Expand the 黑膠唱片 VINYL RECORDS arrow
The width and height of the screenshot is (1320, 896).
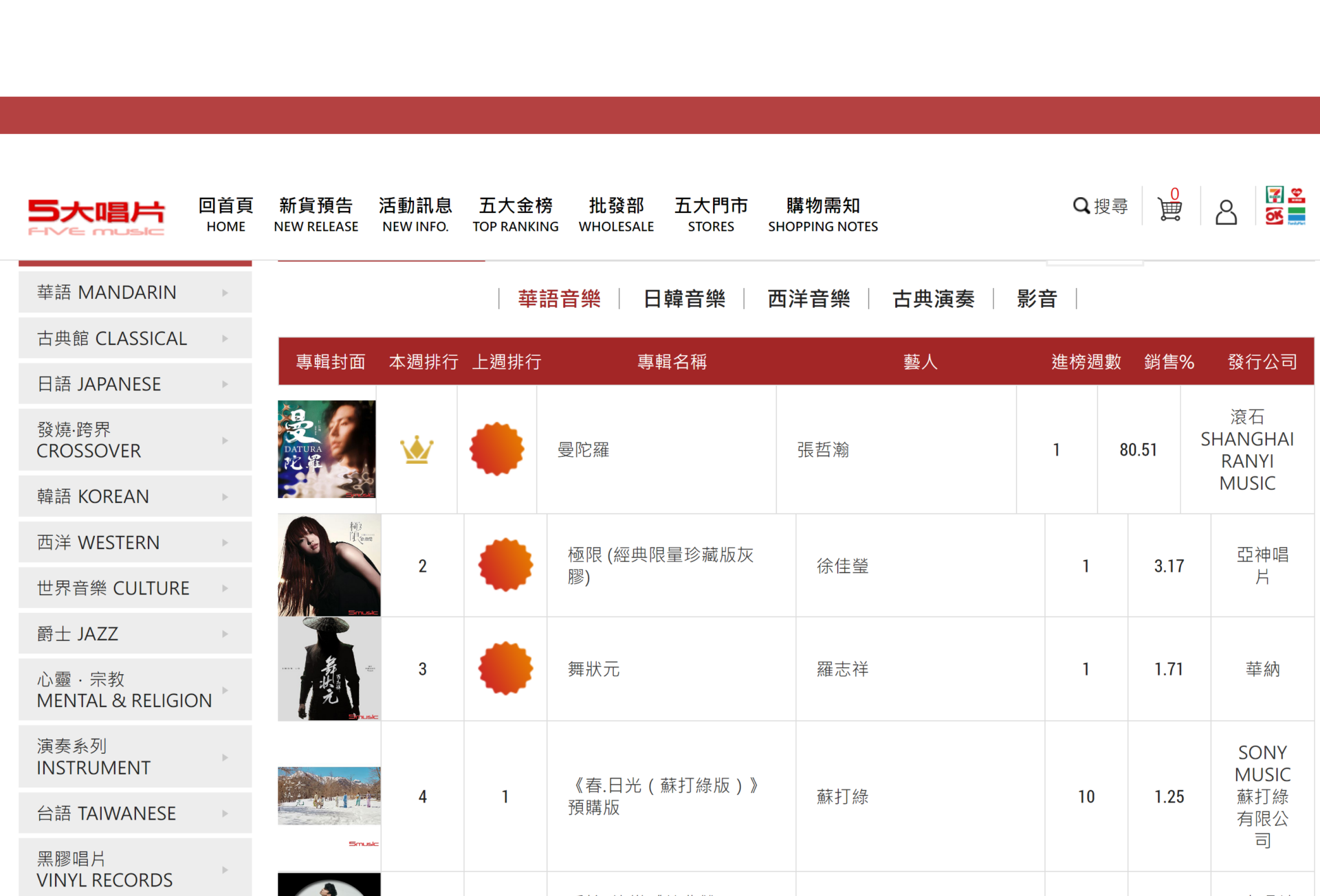click(x=225, y=870)
